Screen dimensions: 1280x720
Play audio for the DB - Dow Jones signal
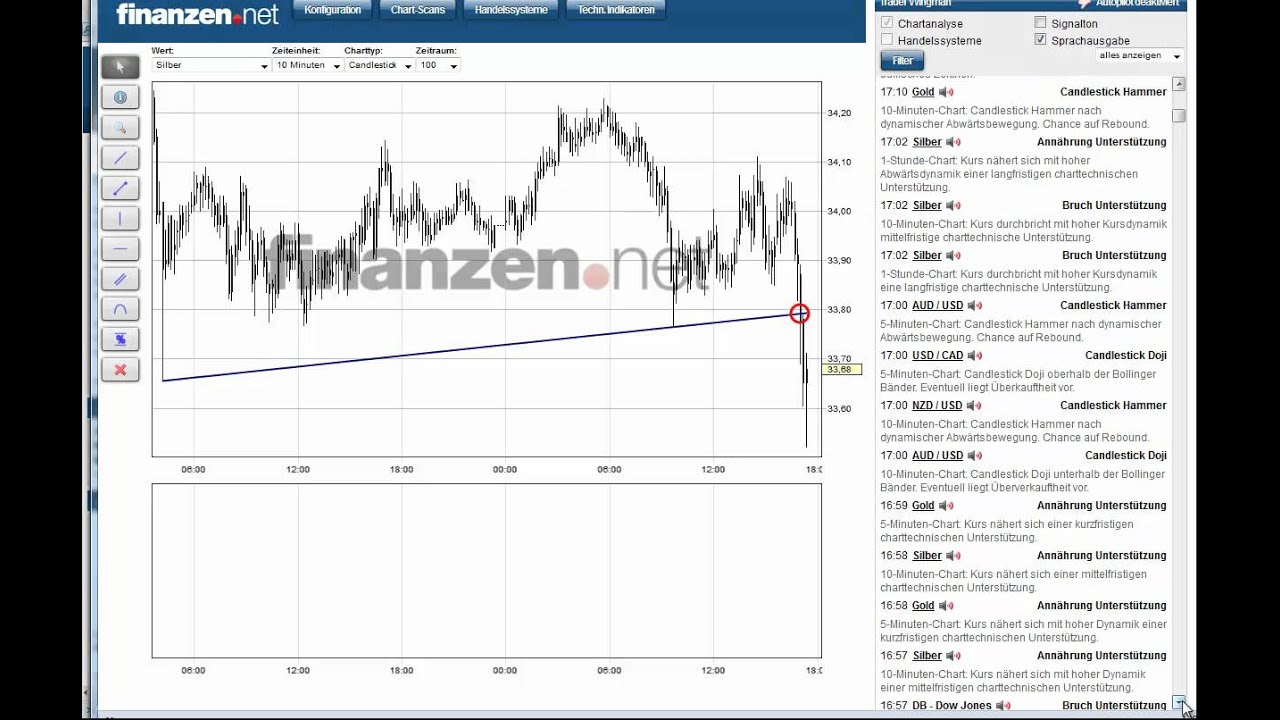(x=1003, y=705)
